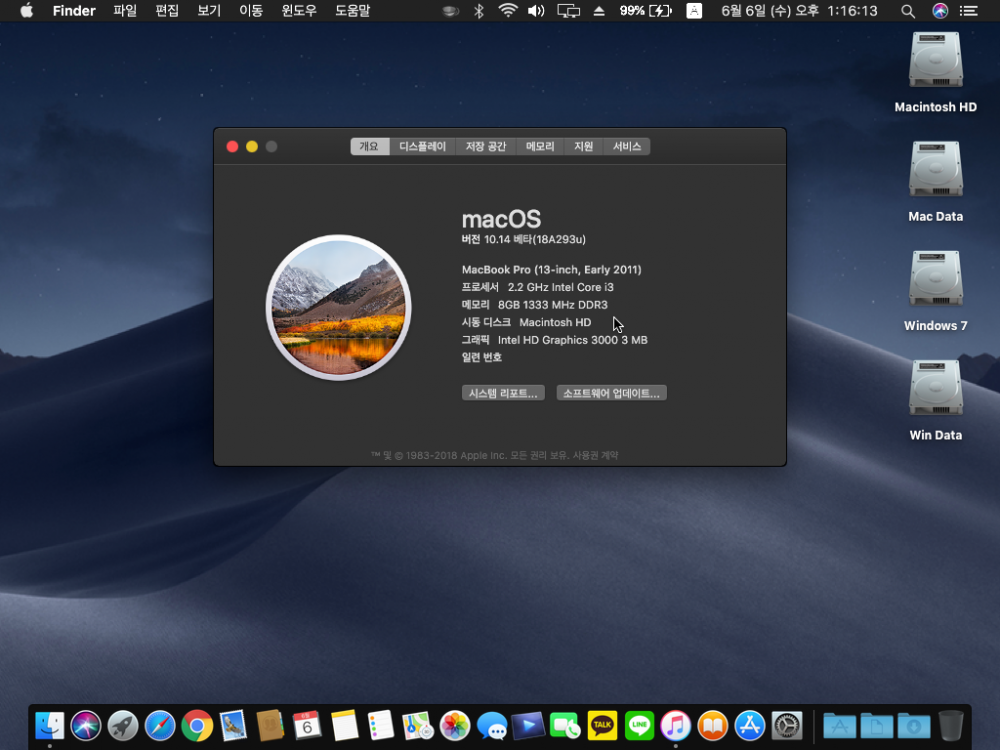
Task: Open Documents folder stack in Dock
Action: [x=876, y=726]
